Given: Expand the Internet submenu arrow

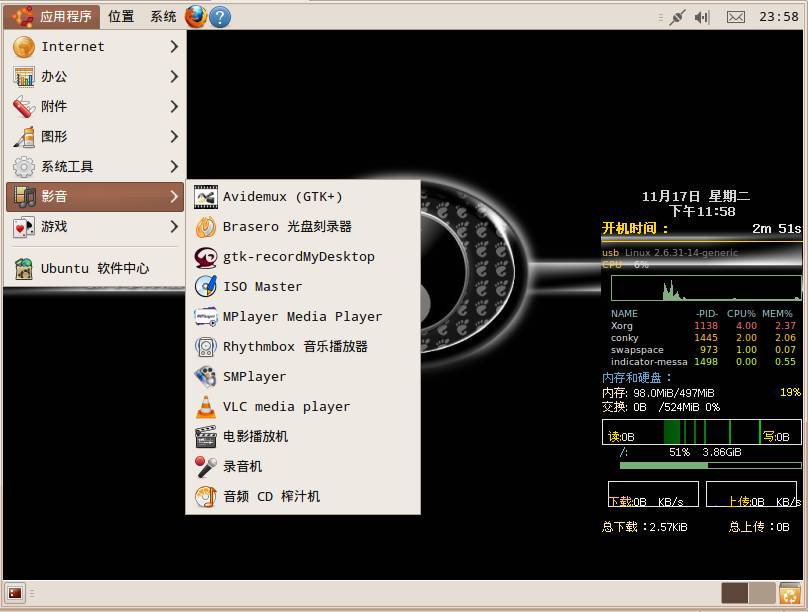Looking at the screenshot, I should 174,47.
